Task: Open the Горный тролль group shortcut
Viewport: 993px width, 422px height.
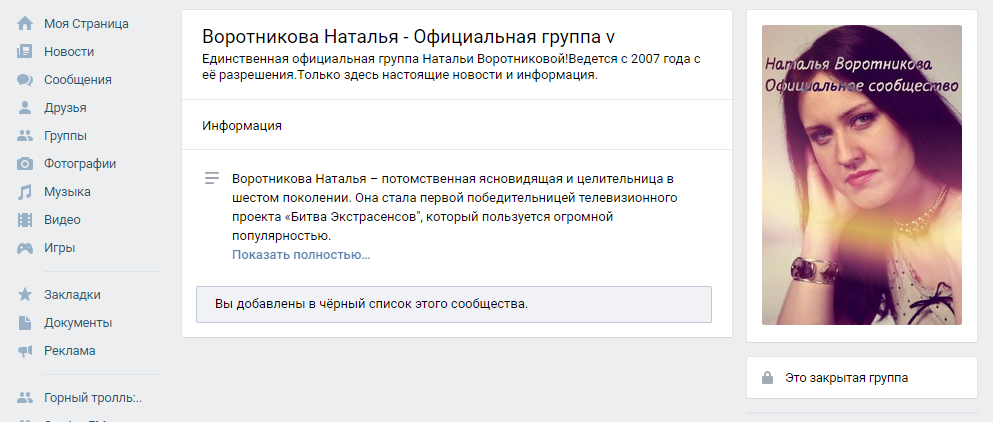Action: (x=93, y=398)
